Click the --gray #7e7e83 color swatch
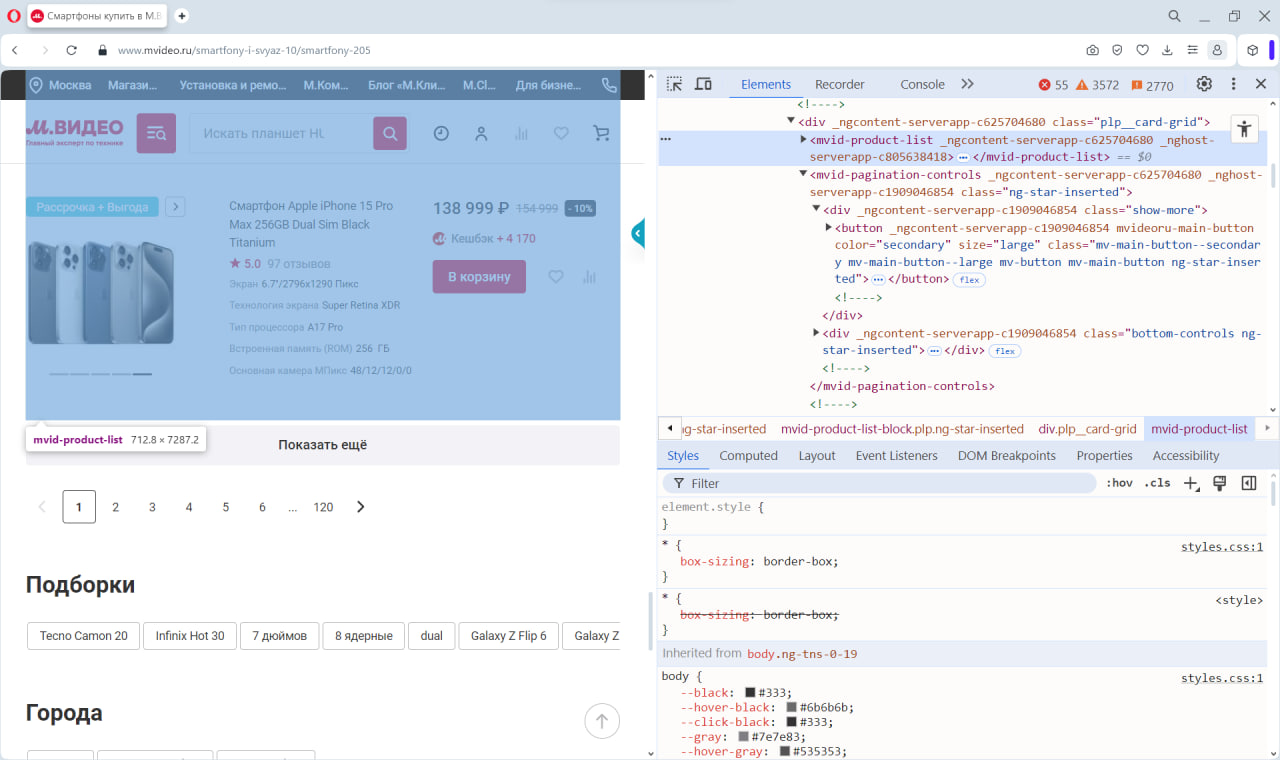 coord(743,737)
